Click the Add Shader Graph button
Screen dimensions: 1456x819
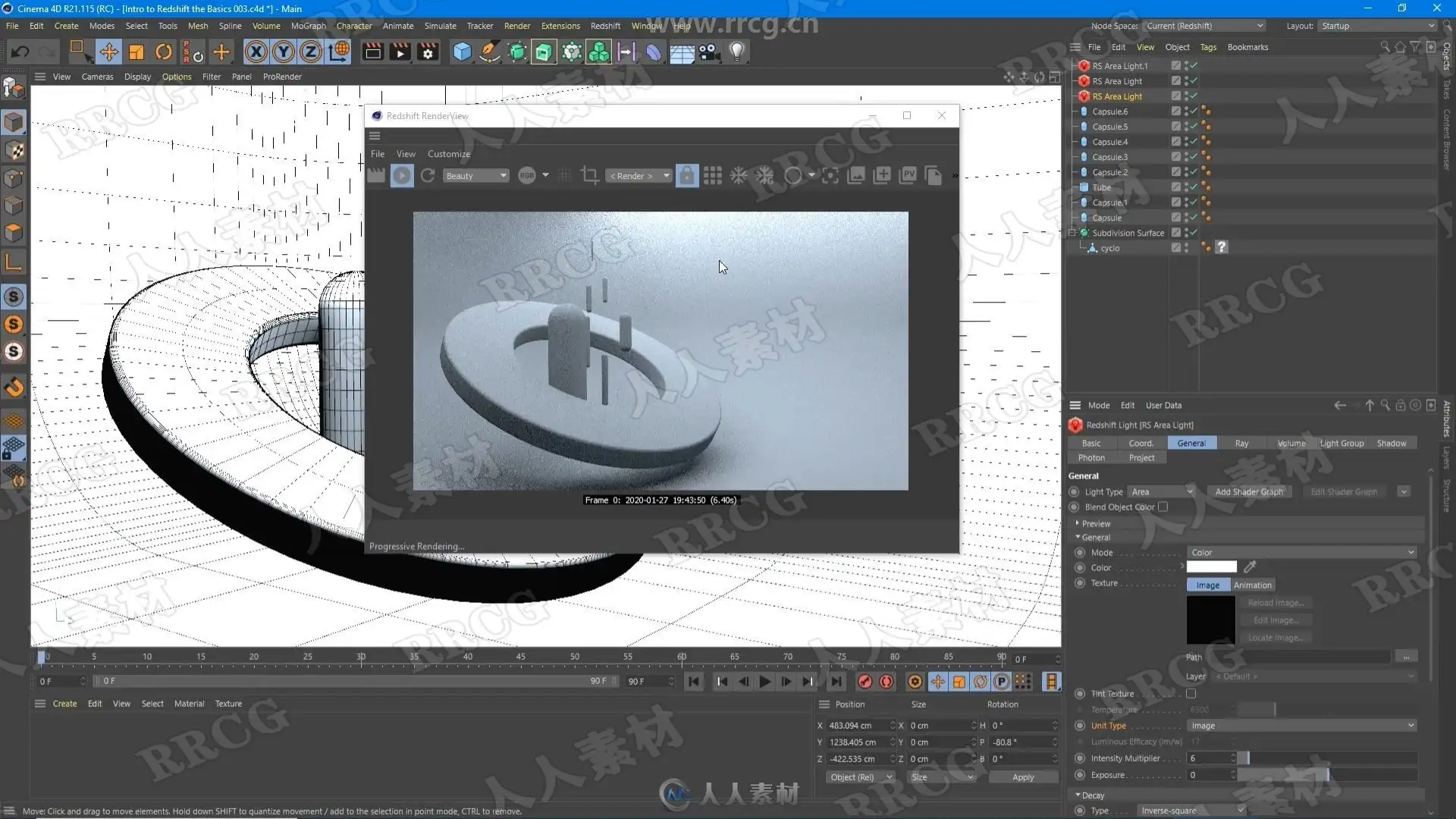click(x=1248, y=491)
